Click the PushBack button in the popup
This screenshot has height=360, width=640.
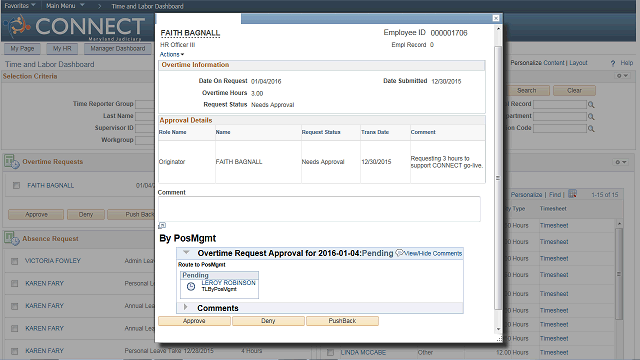[x=342, y=321]
